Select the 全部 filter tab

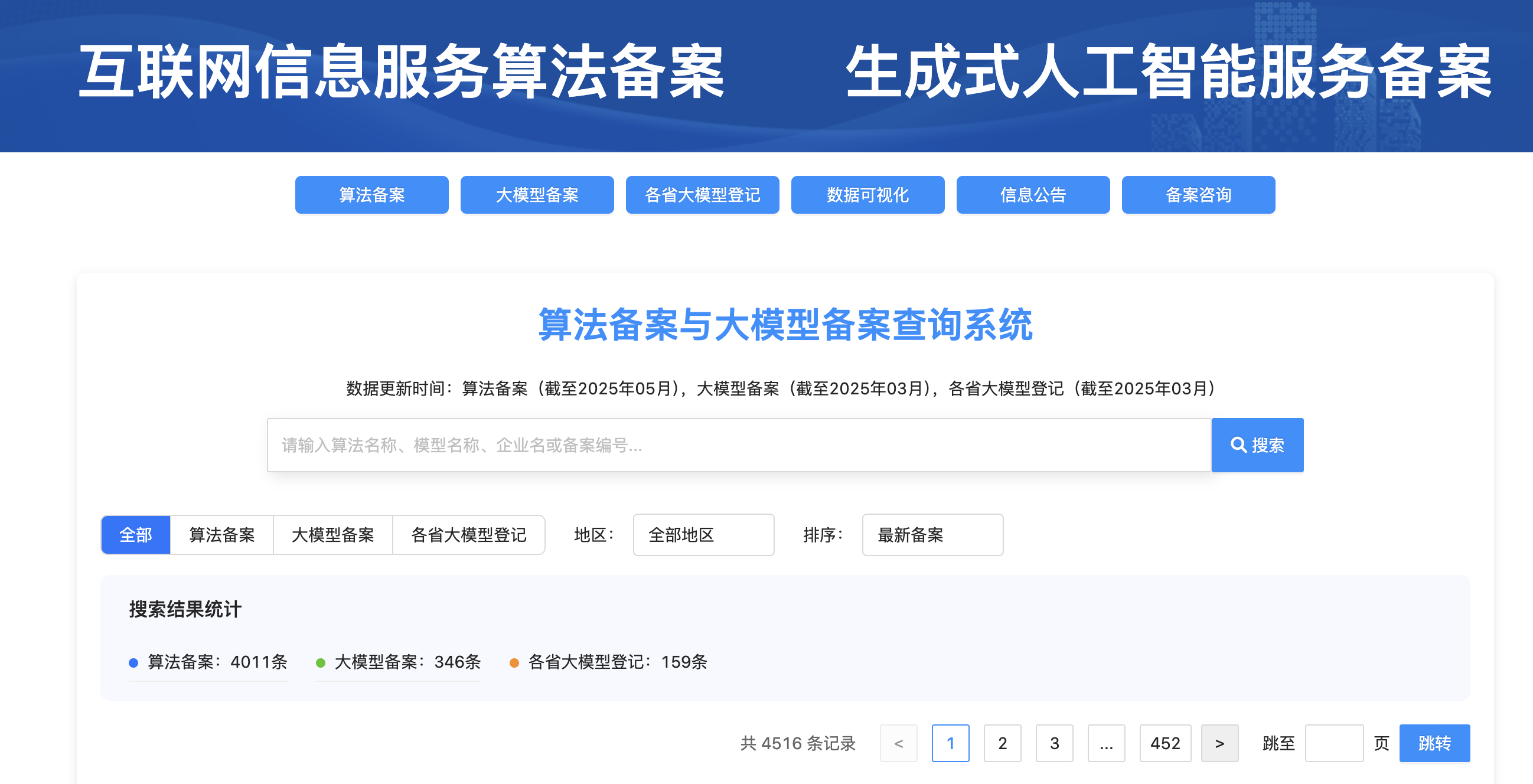136,535
